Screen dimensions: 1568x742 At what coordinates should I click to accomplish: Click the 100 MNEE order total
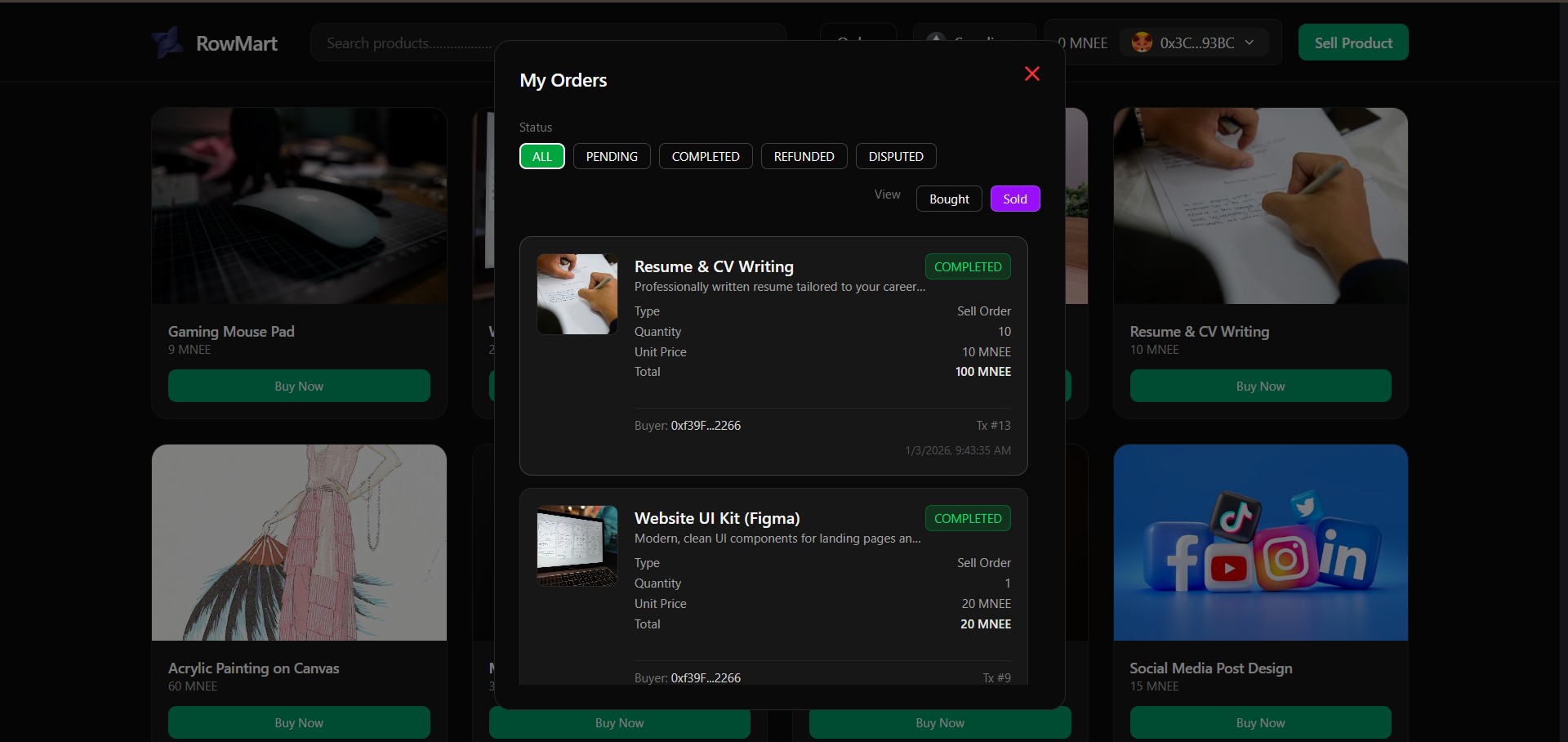coord(983,372)
